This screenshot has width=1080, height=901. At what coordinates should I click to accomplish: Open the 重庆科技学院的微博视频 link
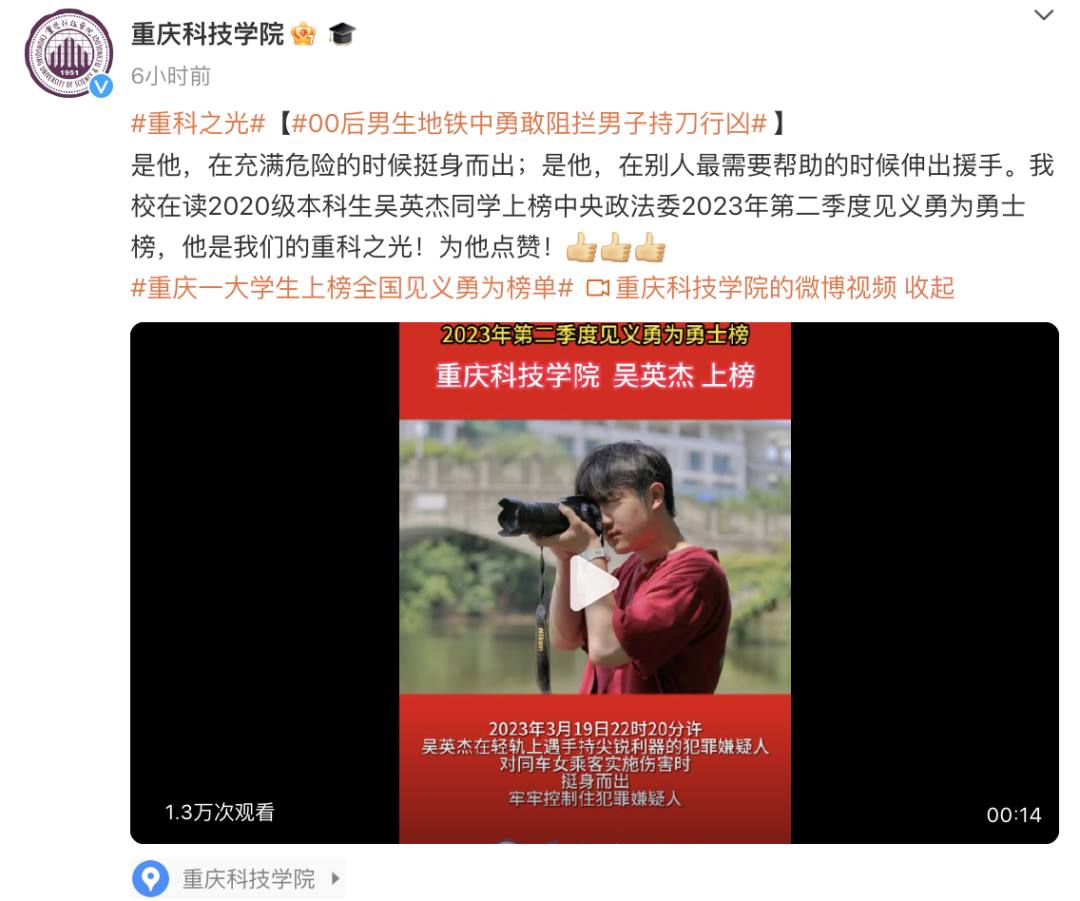(756, 288)
